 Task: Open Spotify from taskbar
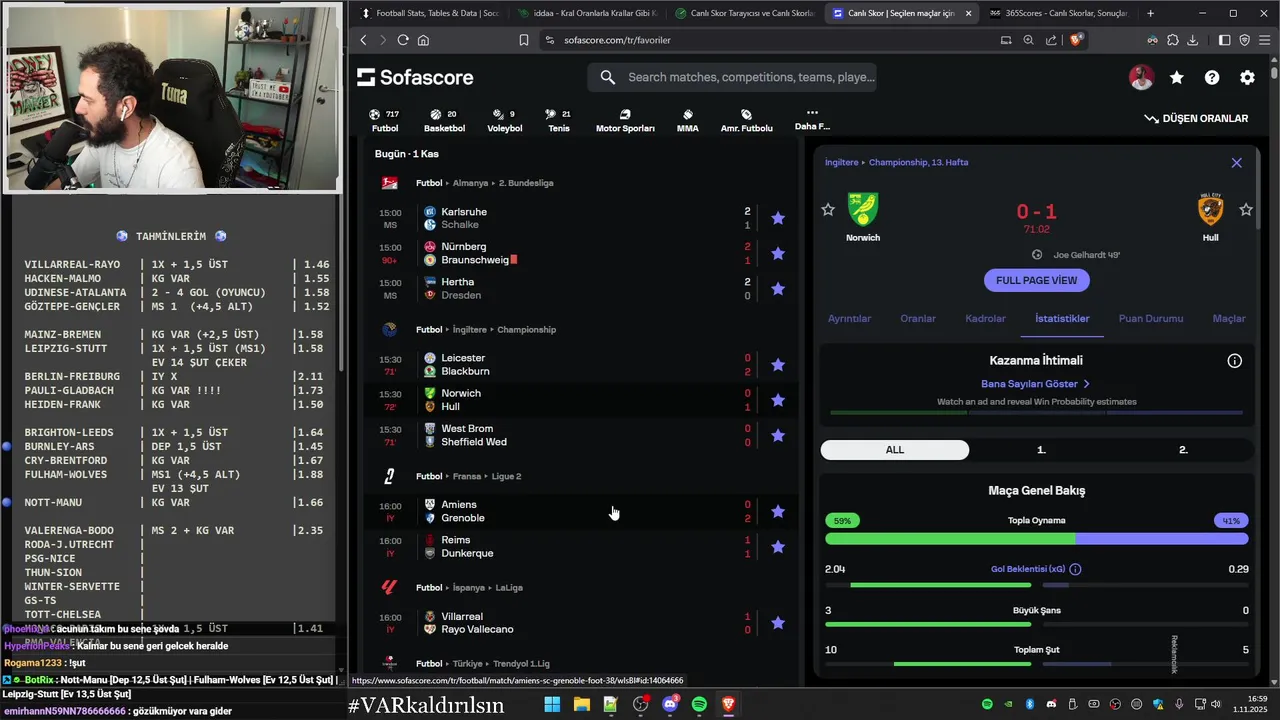699,705
